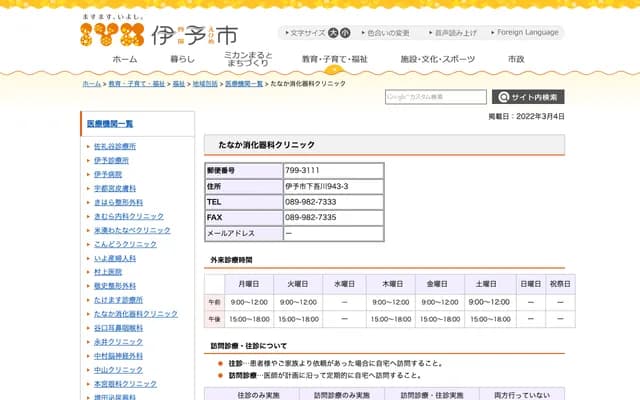Set text size to small (小)
Screen dimensions: 640x400
coord(345,33)
